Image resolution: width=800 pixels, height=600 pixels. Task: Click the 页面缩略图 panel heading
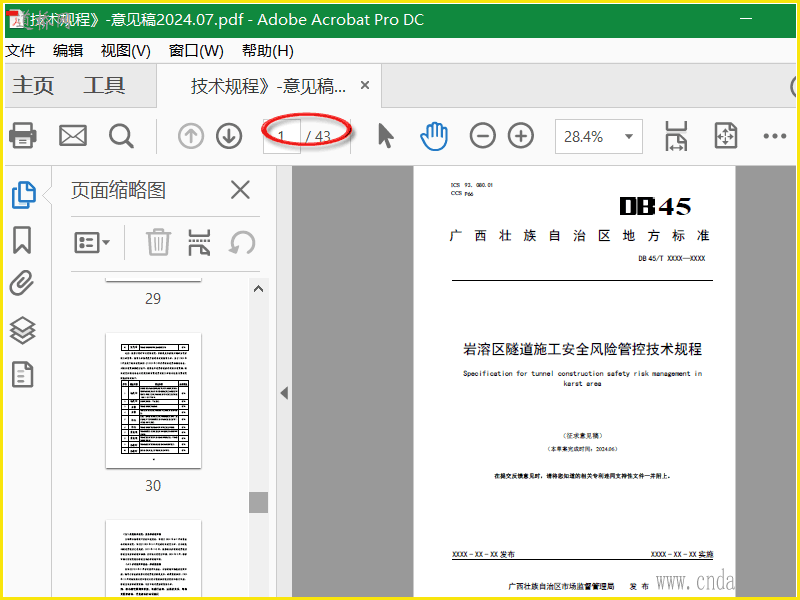pos(118,190)
